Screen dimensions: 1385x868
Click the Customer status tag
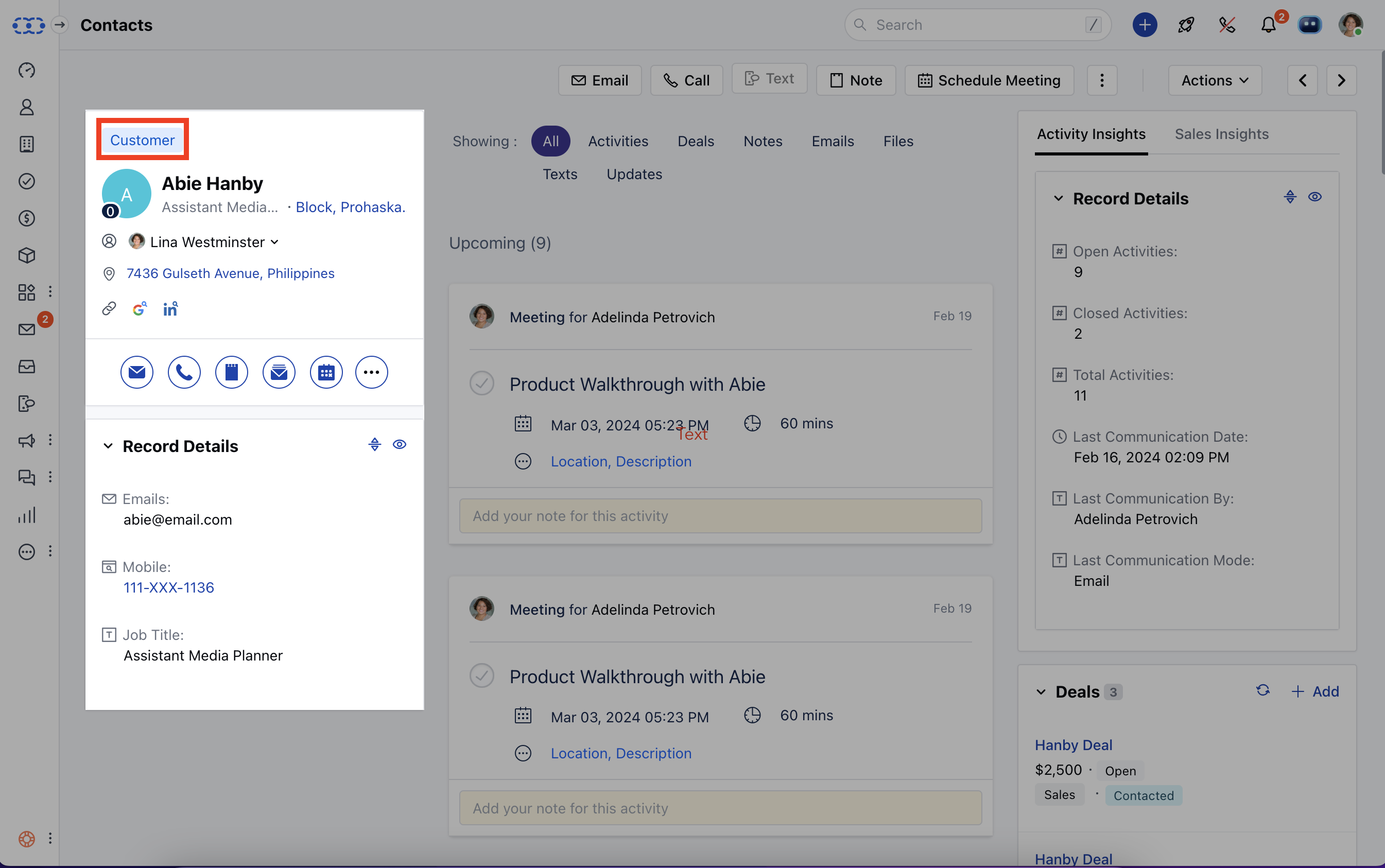(x=142, y=140)
